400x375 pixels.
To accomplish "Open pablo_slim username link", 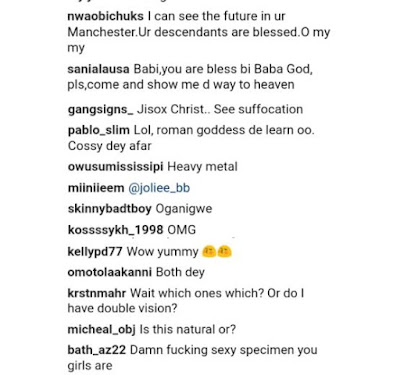I will click(99, 130).
